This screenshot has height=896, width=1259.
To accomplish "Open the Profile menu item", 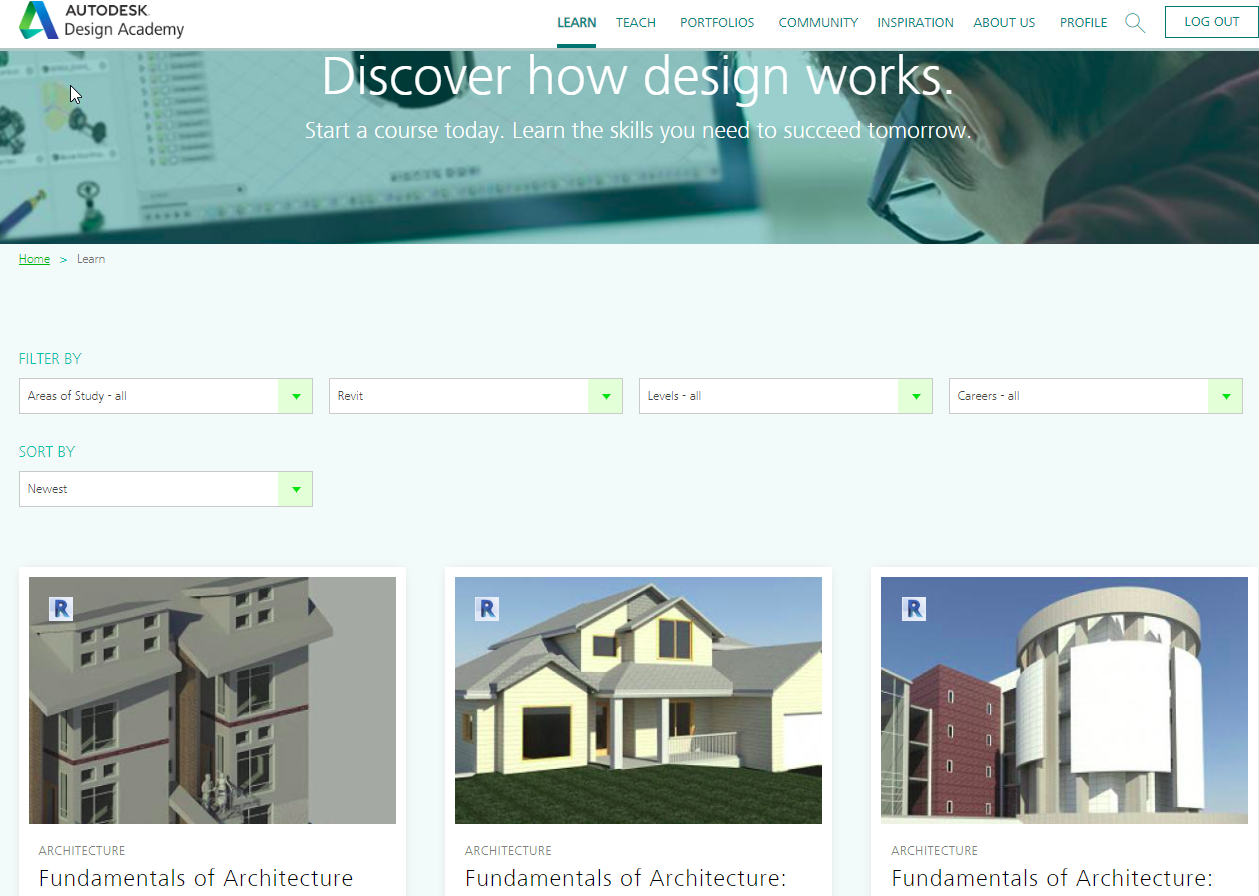I will point(1083,22).
